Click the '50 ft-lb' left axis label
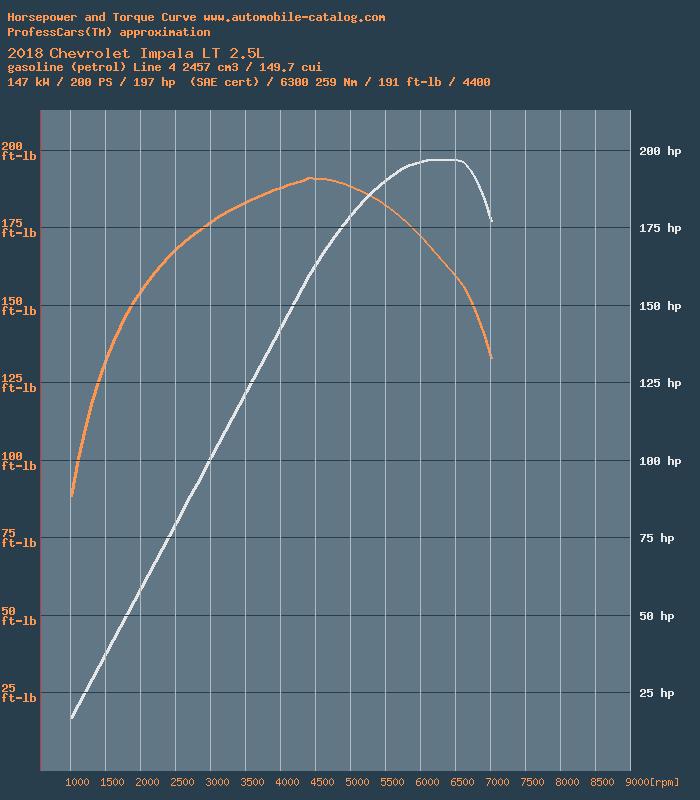The width and height of the screenshot is (700, 800). point(19,616)
